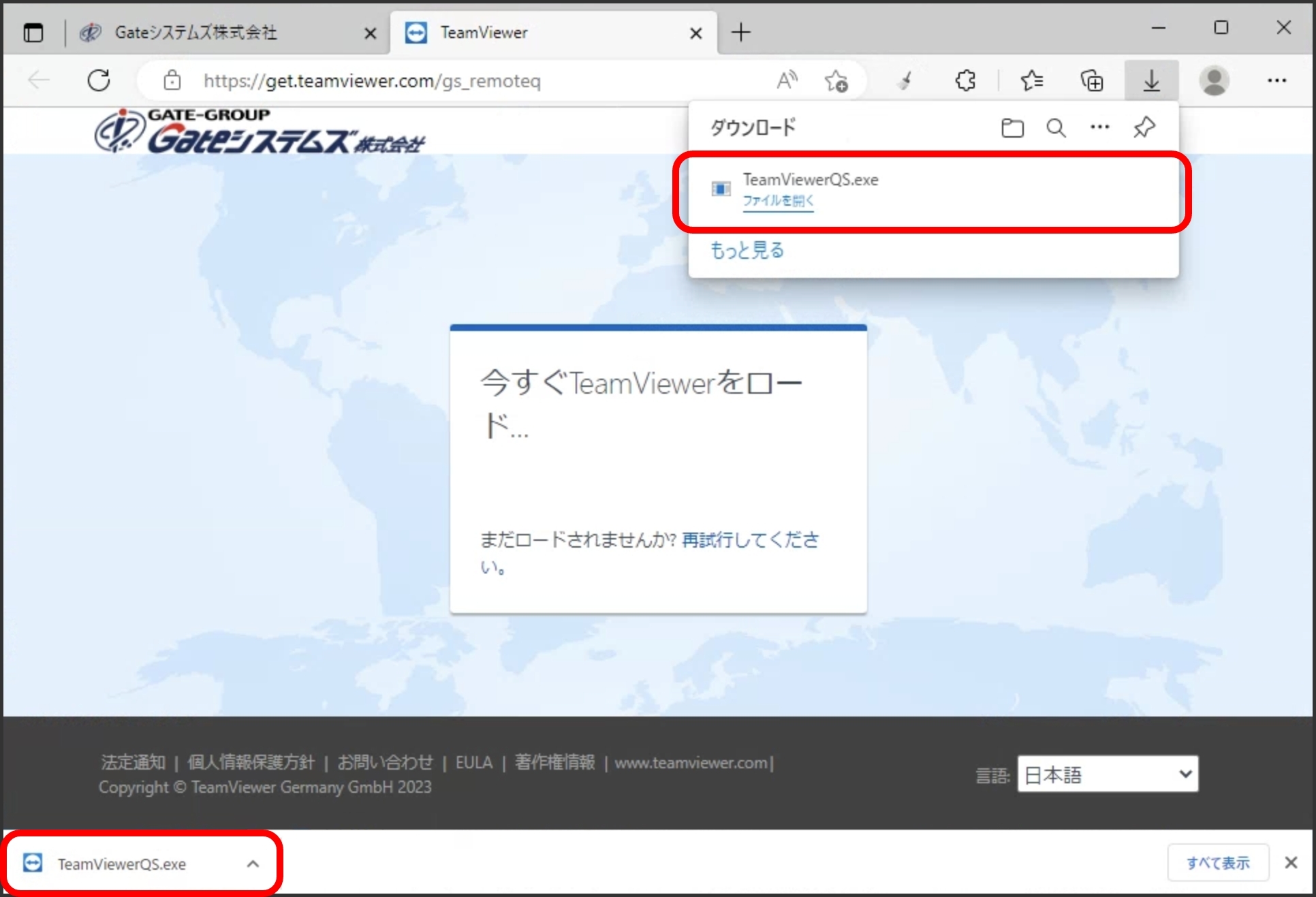Open the 法定通知 footer link

coord(134,762)
